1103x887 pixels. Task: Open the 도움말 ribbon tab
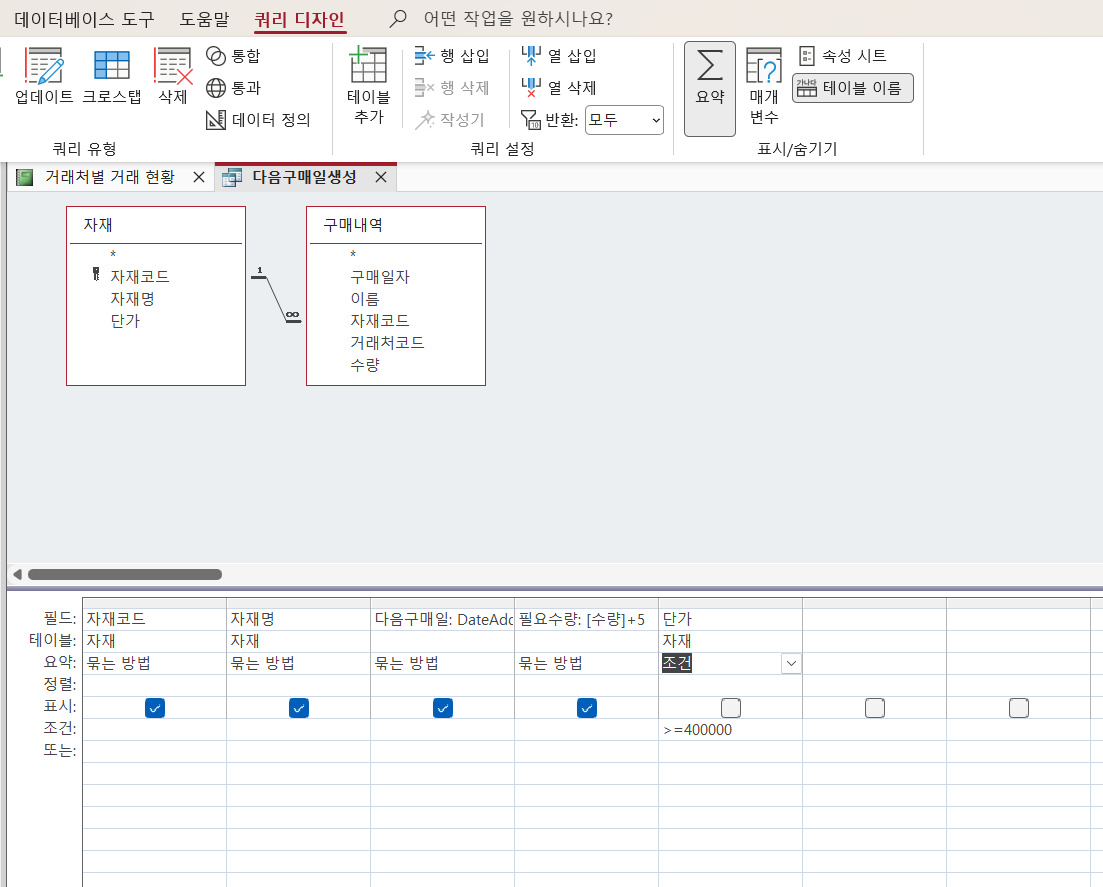click(x=204, y=18)
